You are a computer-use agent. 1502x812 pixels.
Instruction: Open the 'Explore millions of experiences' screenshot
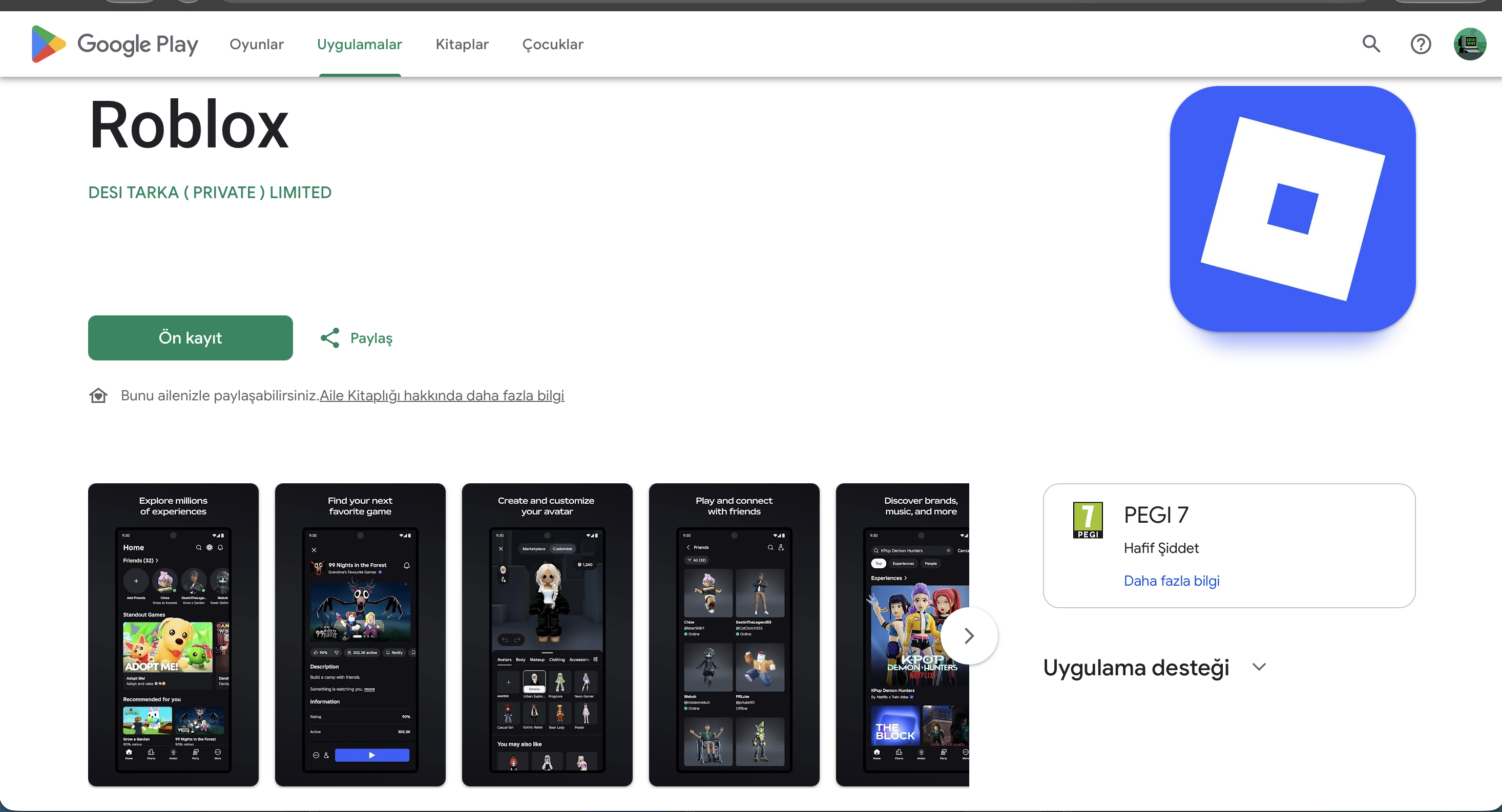[x=173, y=635]
